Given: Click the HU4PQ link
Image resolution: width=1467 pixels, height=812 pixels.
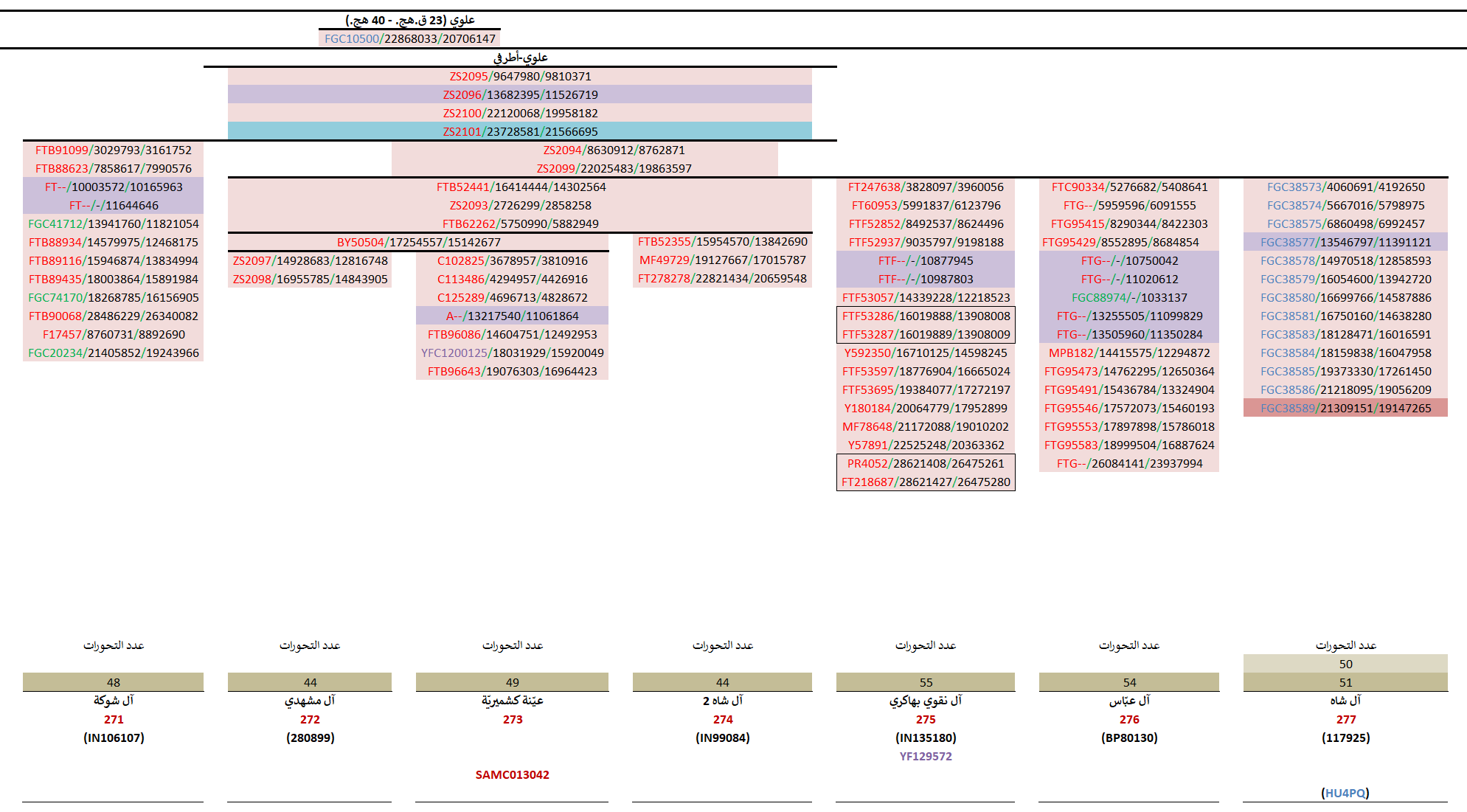Looking at the screenshot, I should click(1345, 793).
